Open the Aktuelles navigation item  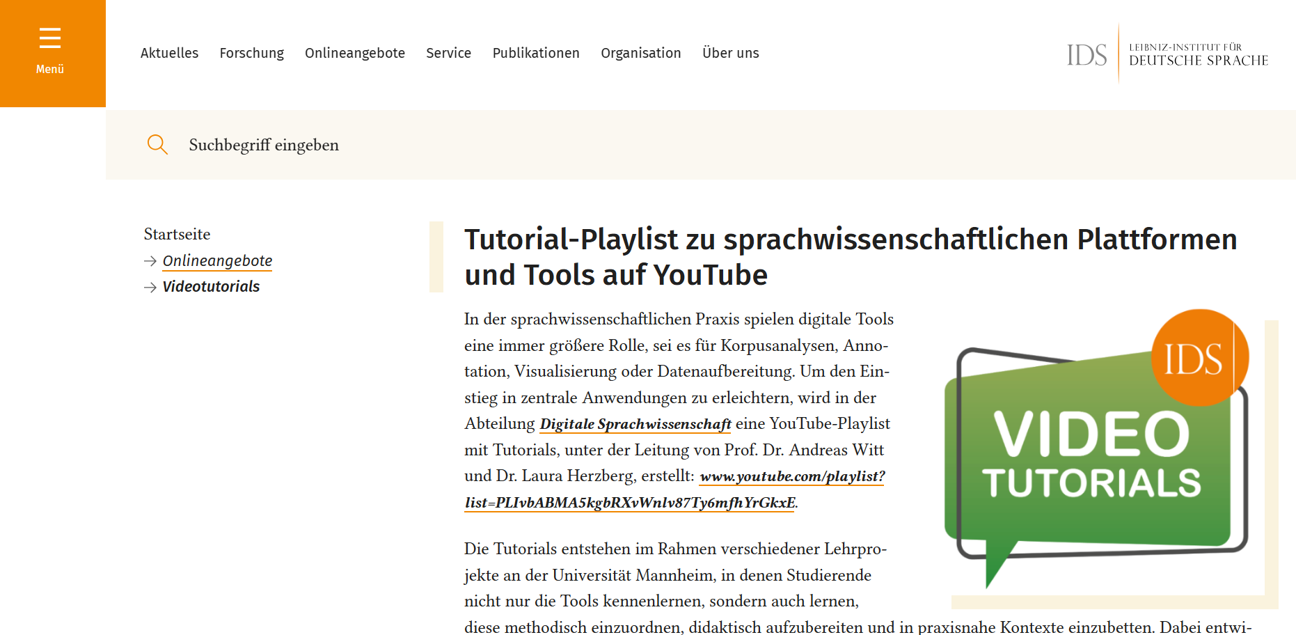point(169,53)
